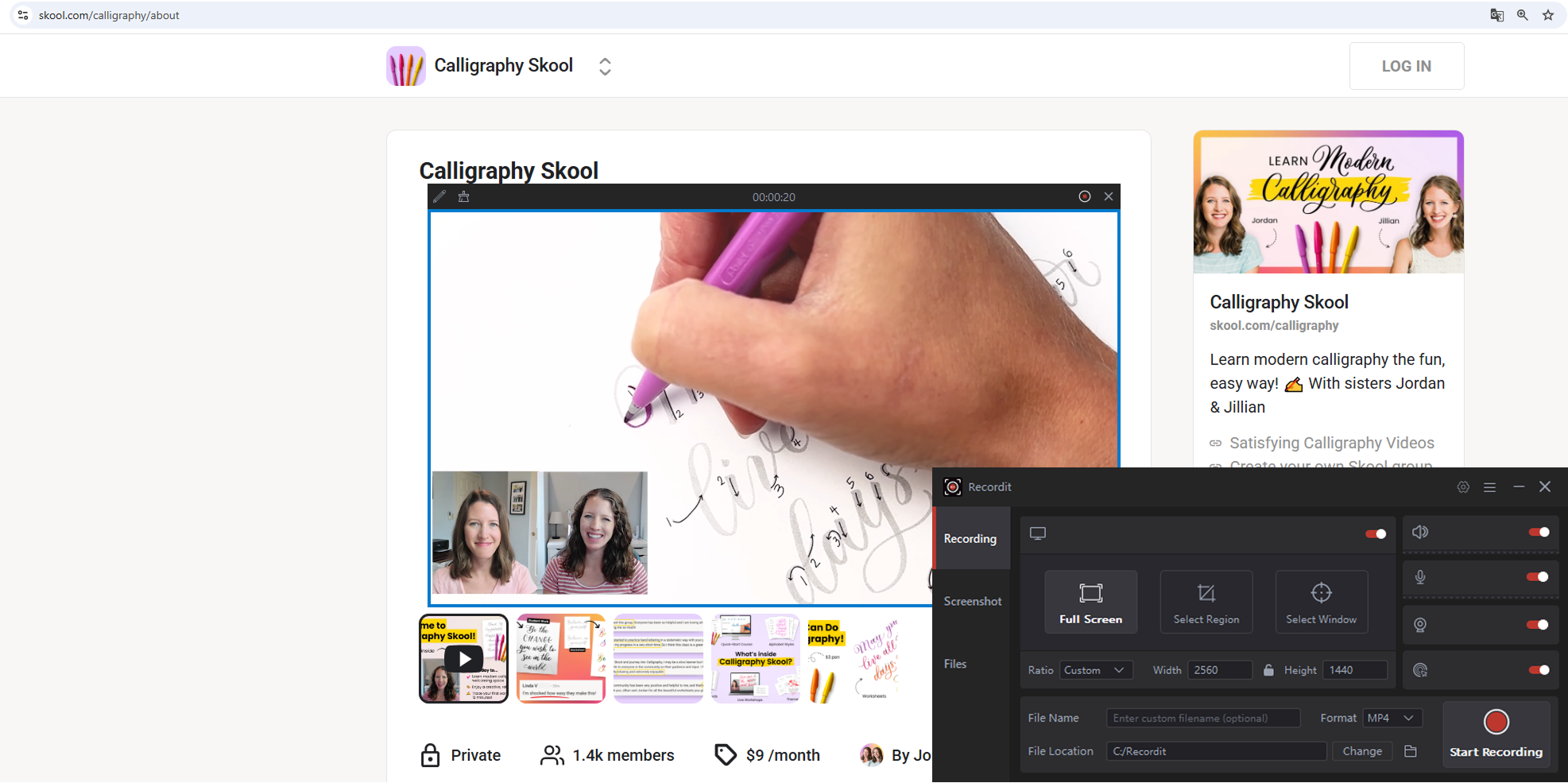Click the Private lock icon

tap(430, 755)
